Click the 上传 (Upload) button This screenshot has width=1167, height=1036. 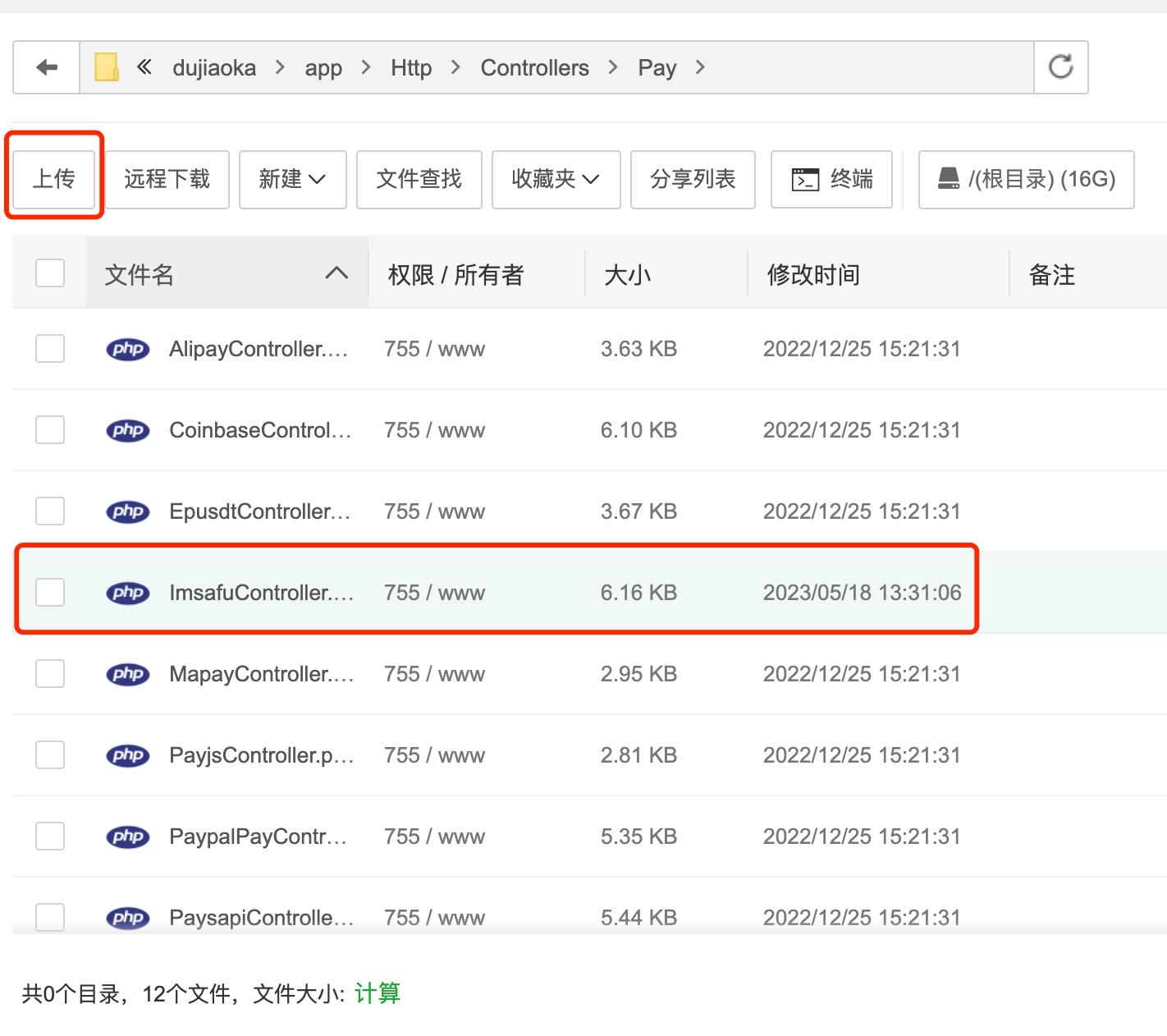click(x=54, y=179)
